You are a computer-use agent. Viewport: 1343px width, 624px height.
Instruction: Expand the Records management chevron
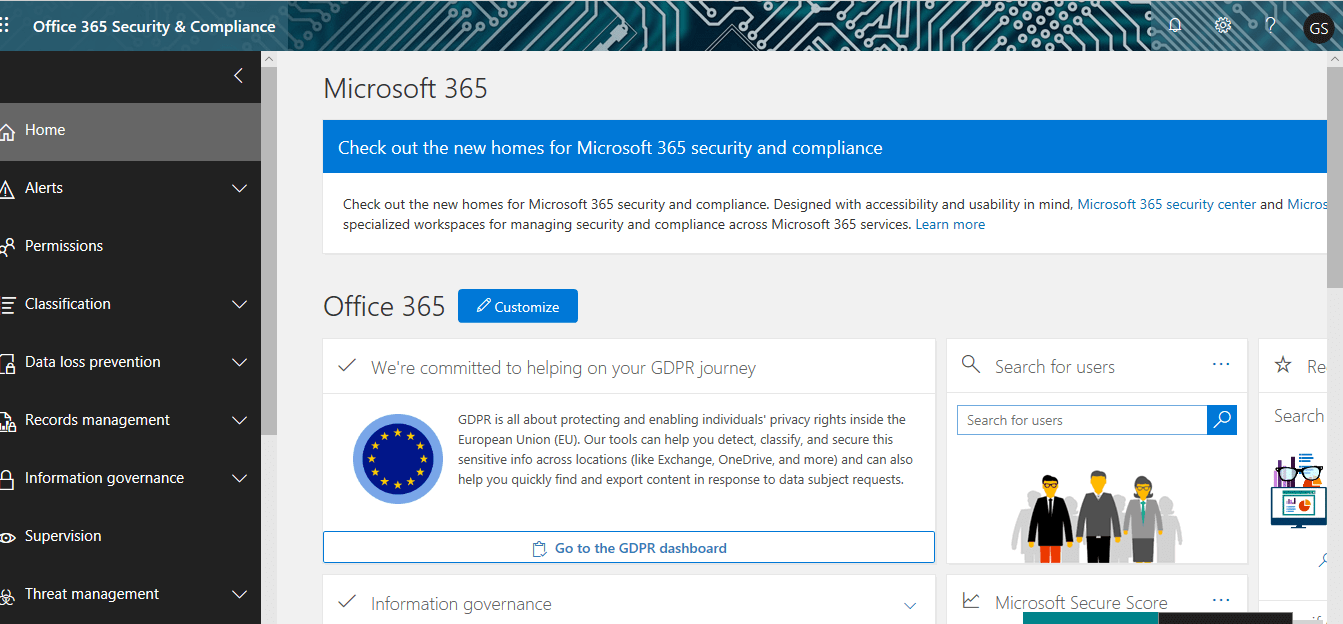pos(240,420)
